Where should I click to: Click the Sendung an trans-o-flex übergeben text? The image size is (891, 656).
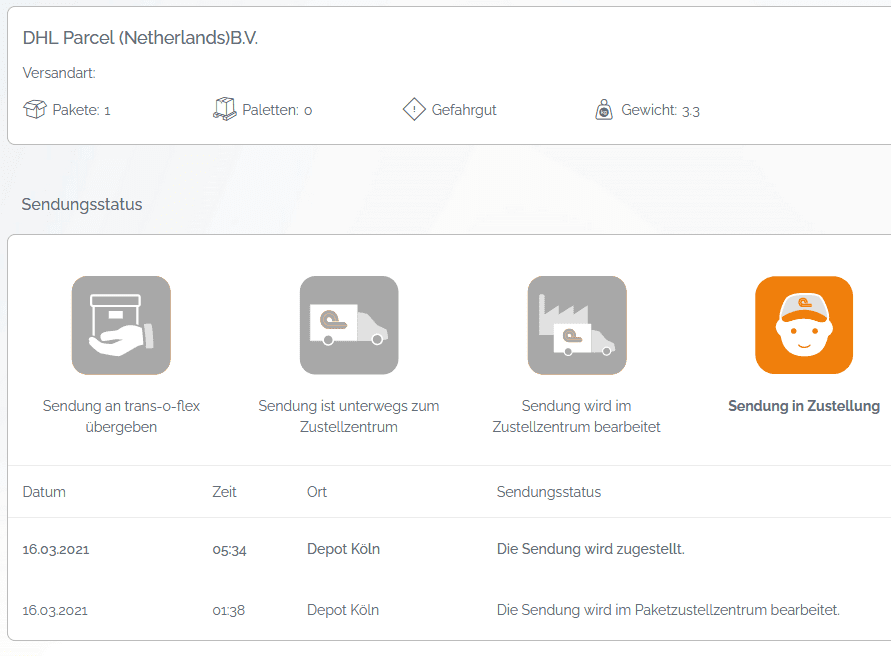pyautogui.click(x=121, y=416)
